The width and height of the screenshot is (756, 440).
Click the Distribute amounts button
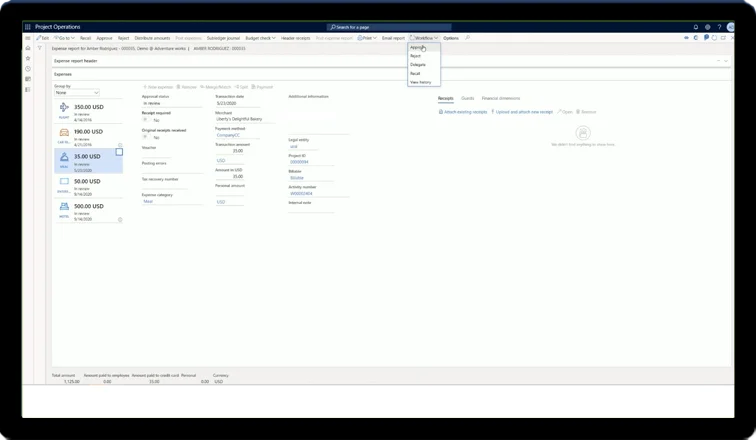tap(152, 37)
